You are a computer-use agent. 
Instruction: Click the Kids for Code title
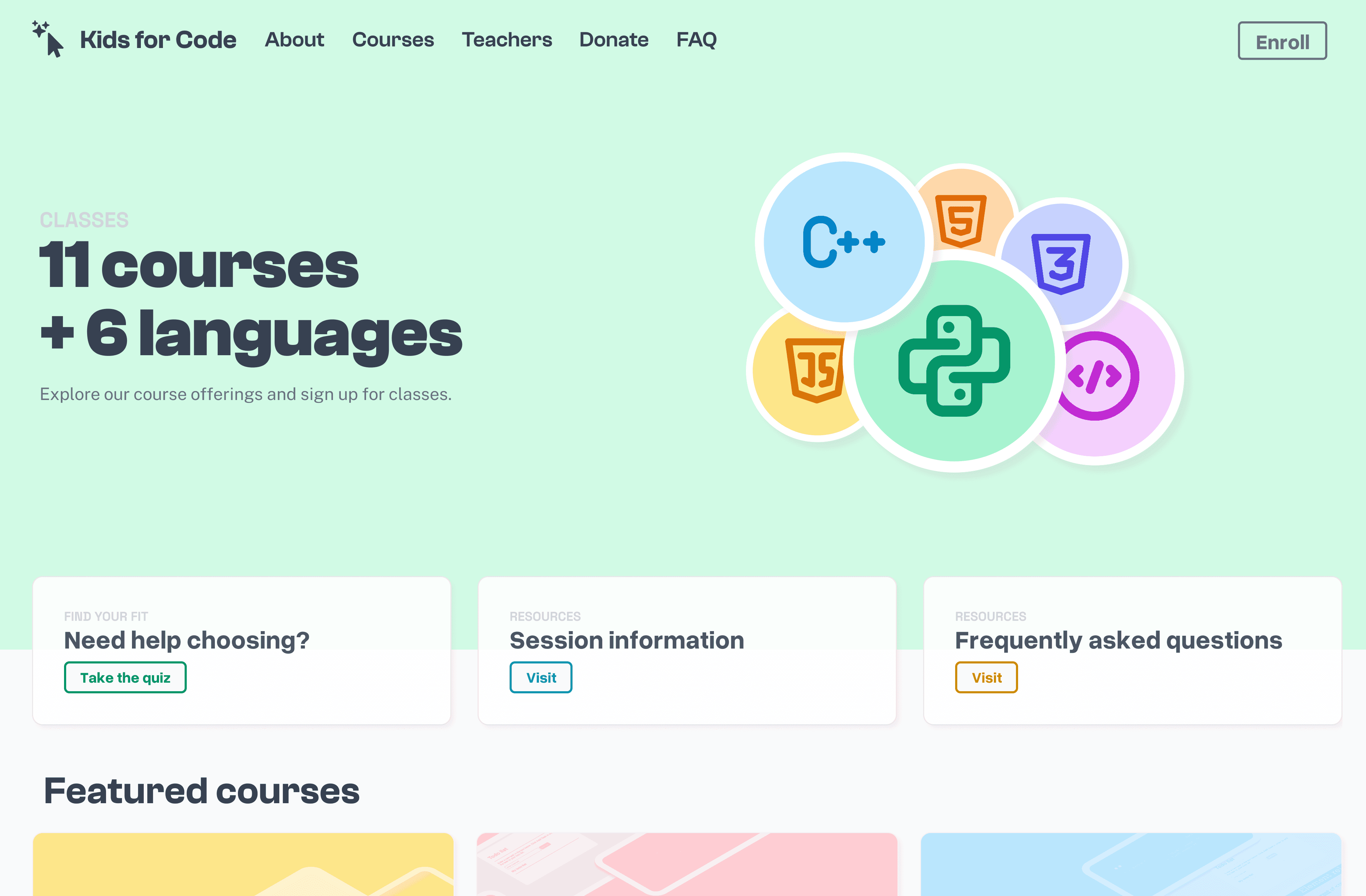(x=158, y=39)
